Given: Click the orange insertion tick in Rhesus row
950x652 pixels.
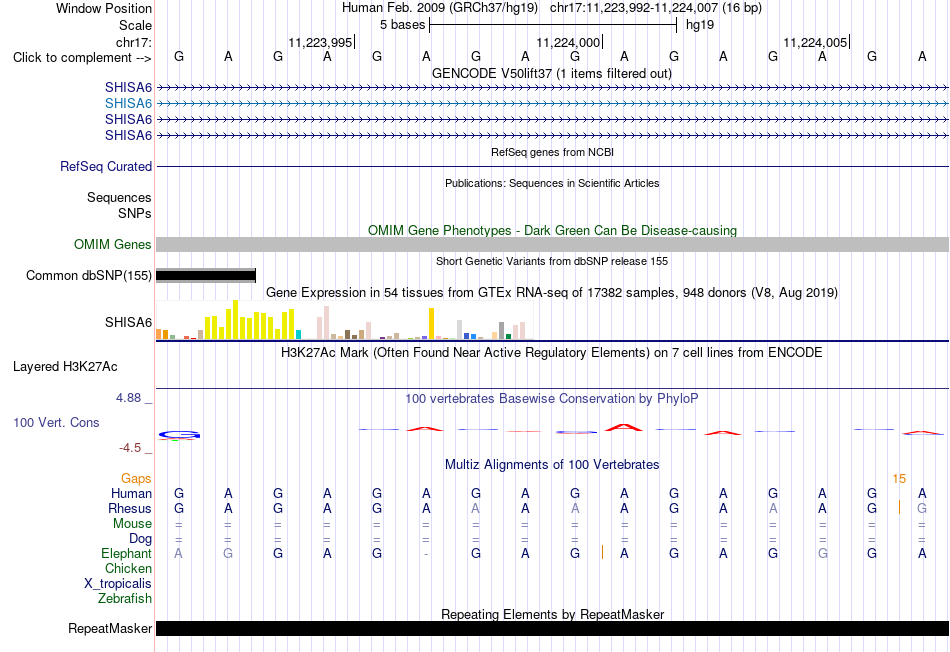Looking at the screenshot, I should 899,508.
